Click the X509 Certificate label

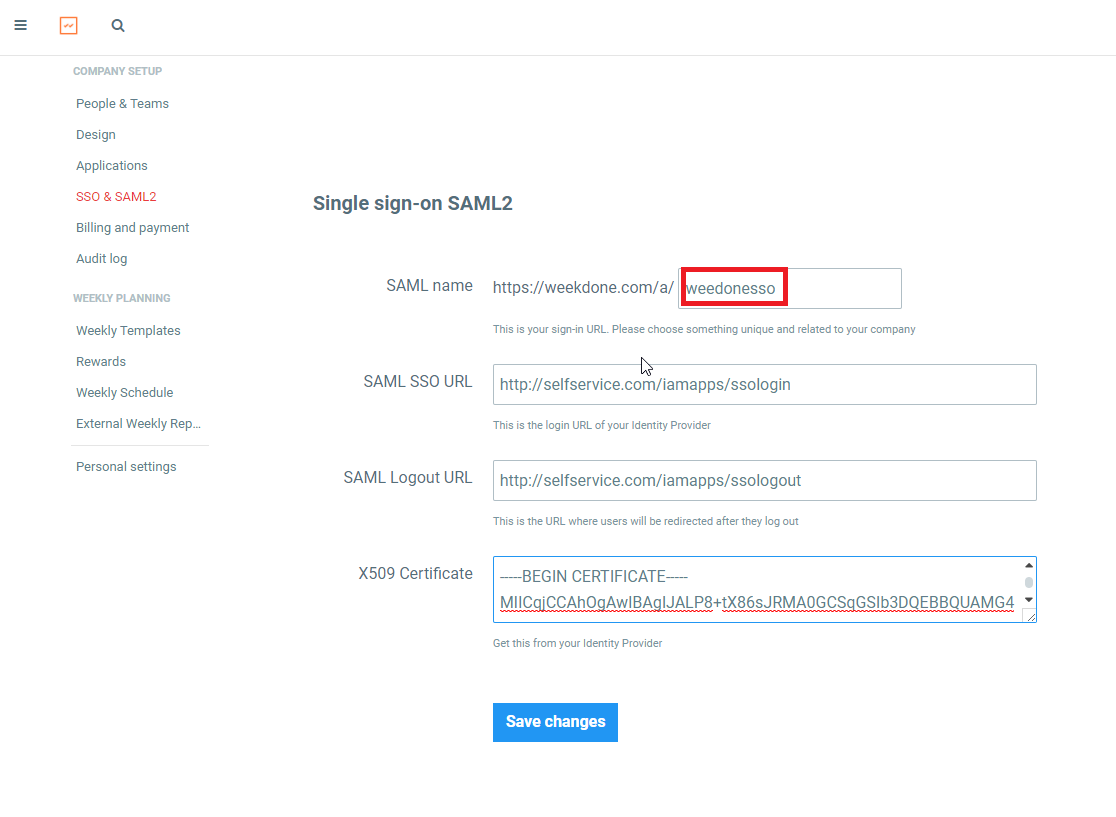(416, 574)
